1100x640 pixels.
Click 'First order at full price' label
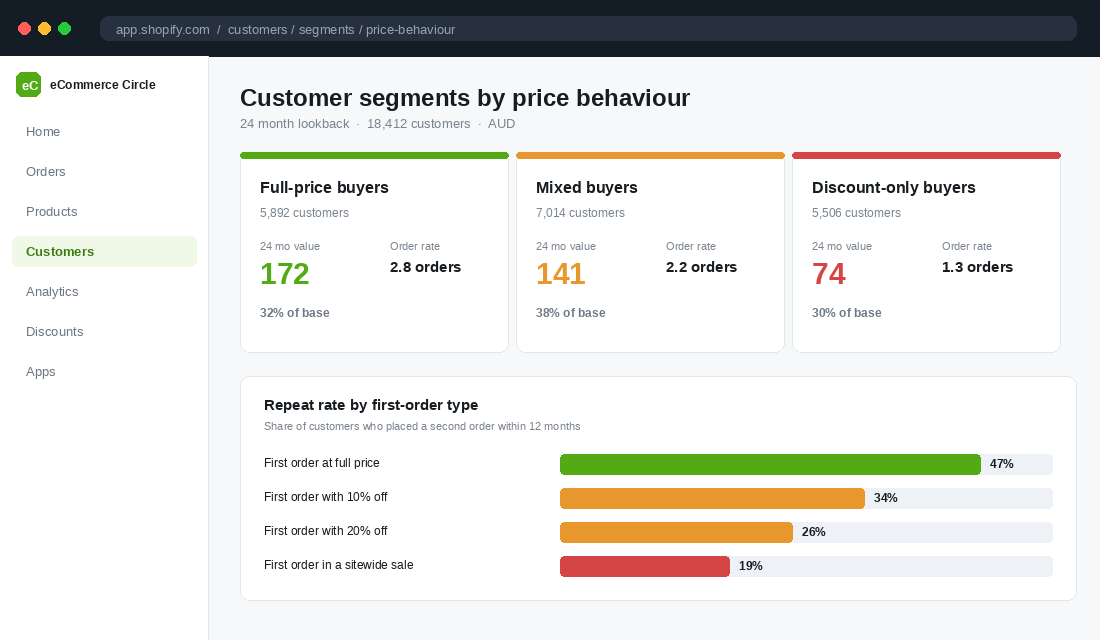click(321, 463)
